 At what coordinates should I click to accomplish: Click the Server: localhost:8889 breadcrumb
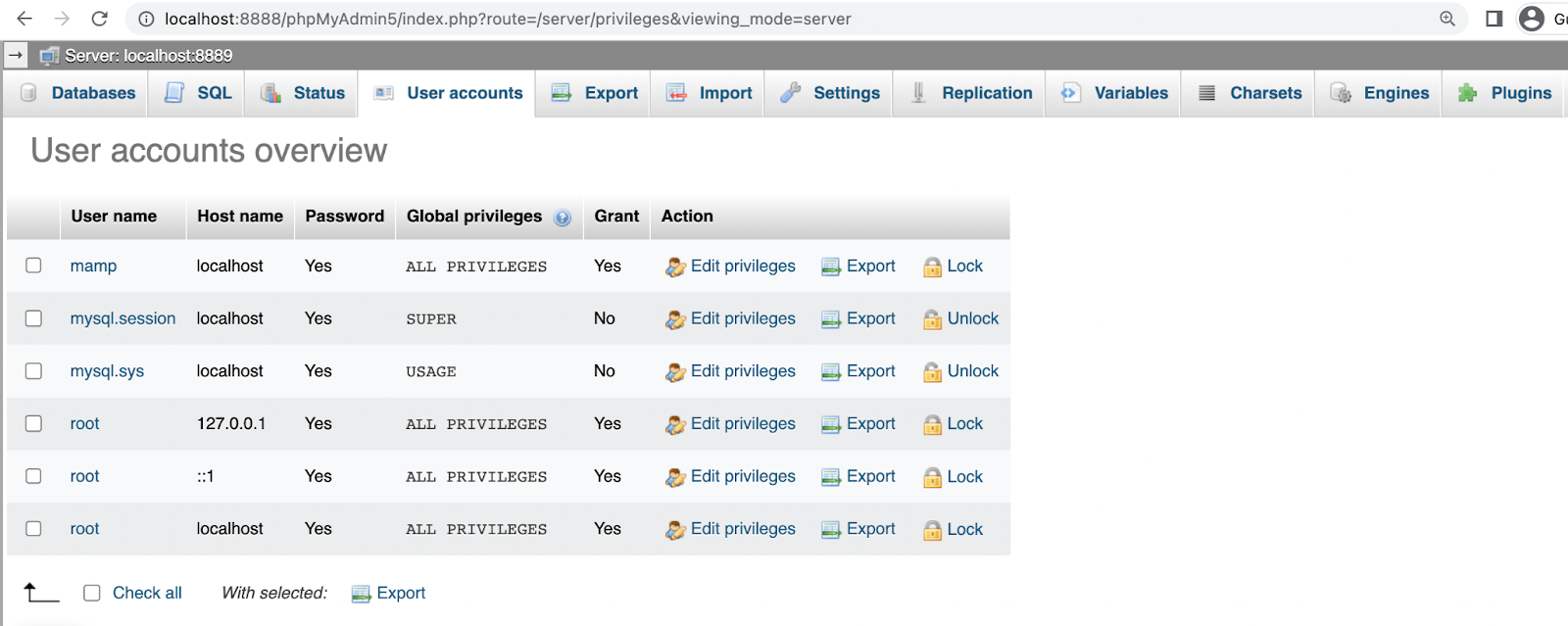149,56
